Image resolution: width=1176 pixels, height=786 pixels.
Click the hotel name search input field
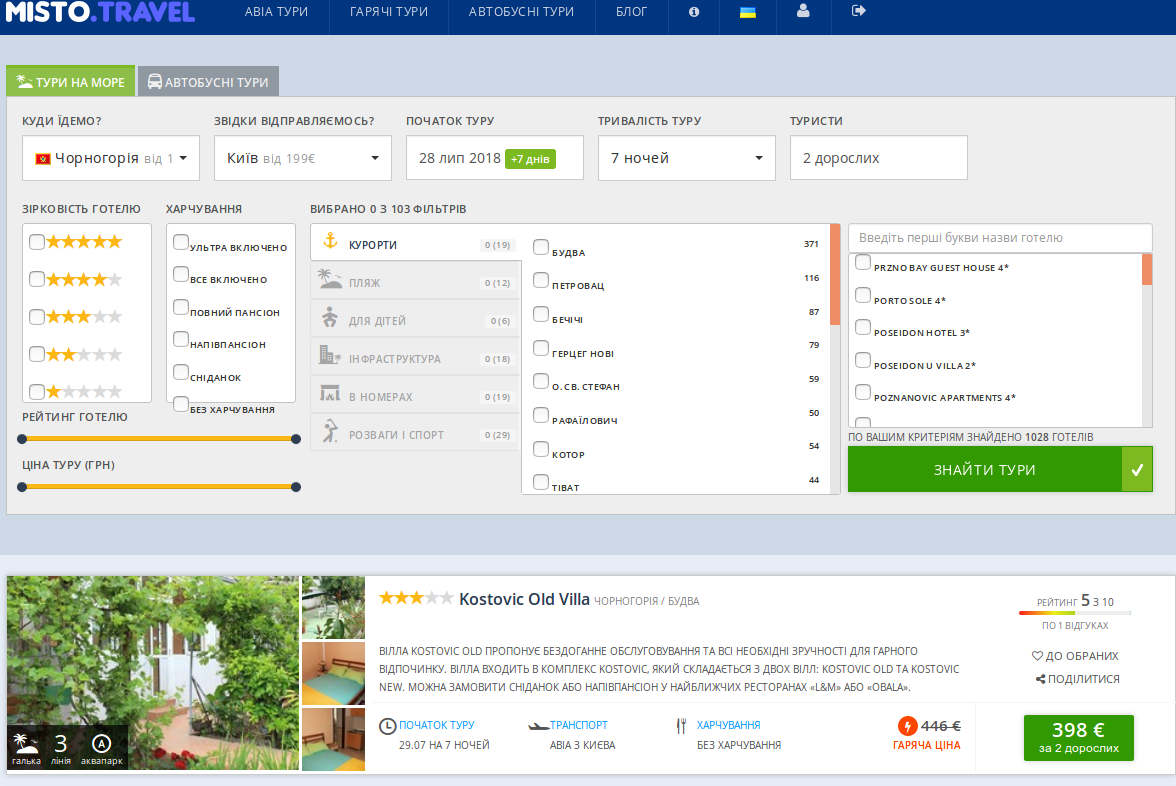click(x=1000, y=238)
